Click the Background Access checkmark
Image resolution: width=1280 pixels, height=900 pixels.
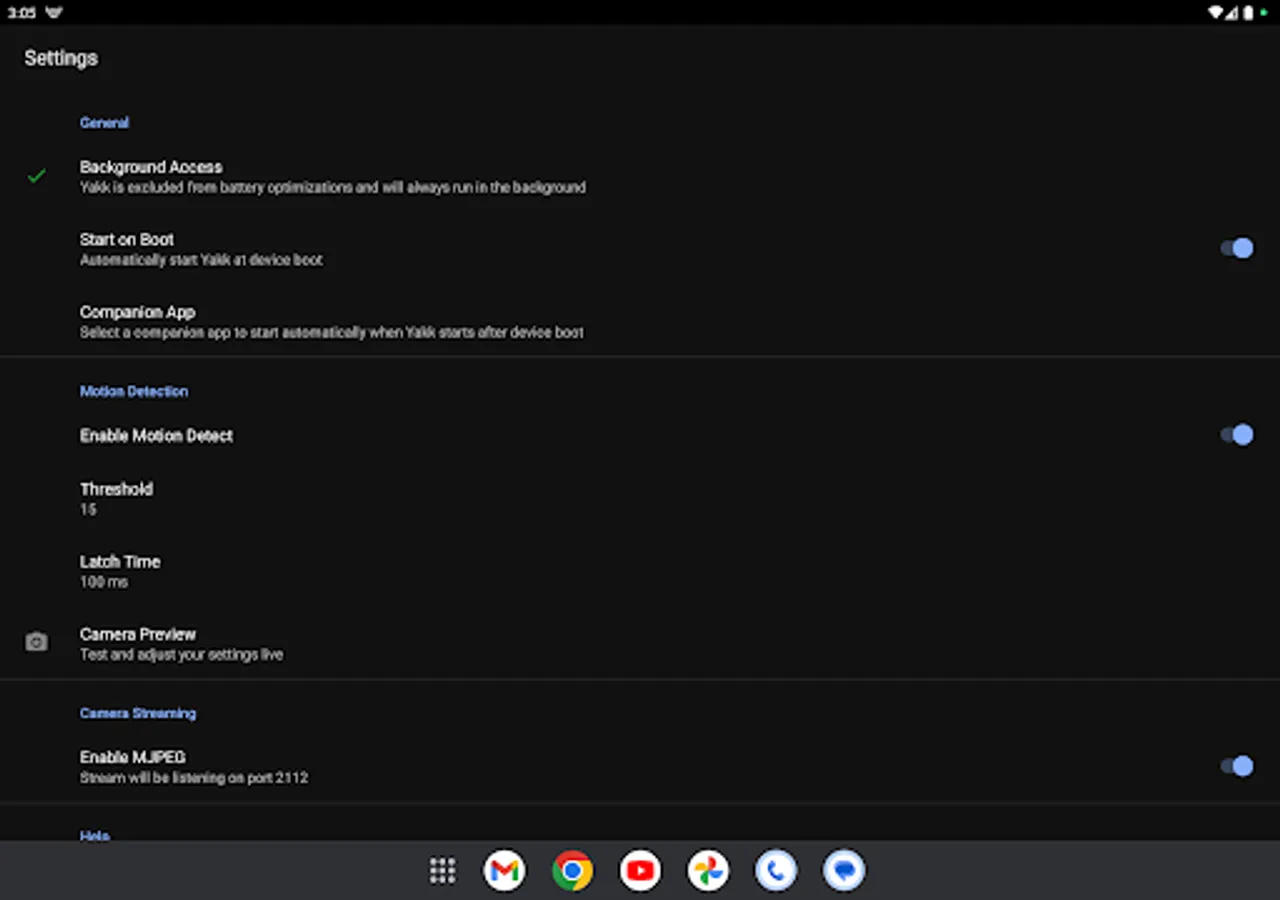(36, 176)
